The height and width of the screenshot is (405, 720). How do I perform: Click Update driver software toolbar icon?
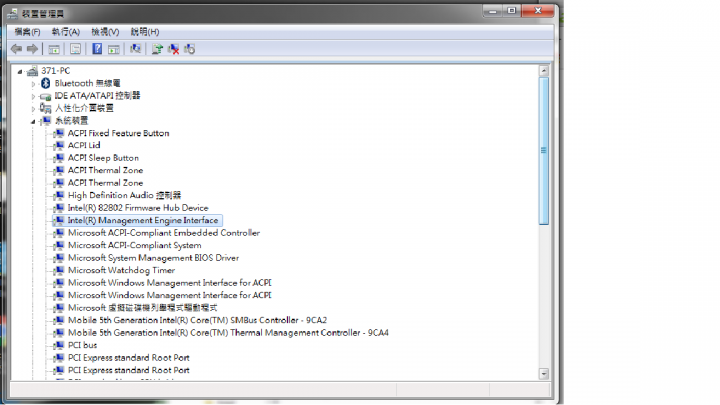point(157,49)
